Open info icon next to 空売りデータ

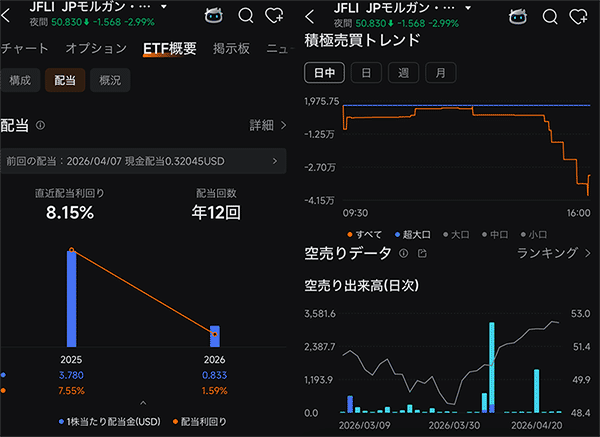coord(403,253)
